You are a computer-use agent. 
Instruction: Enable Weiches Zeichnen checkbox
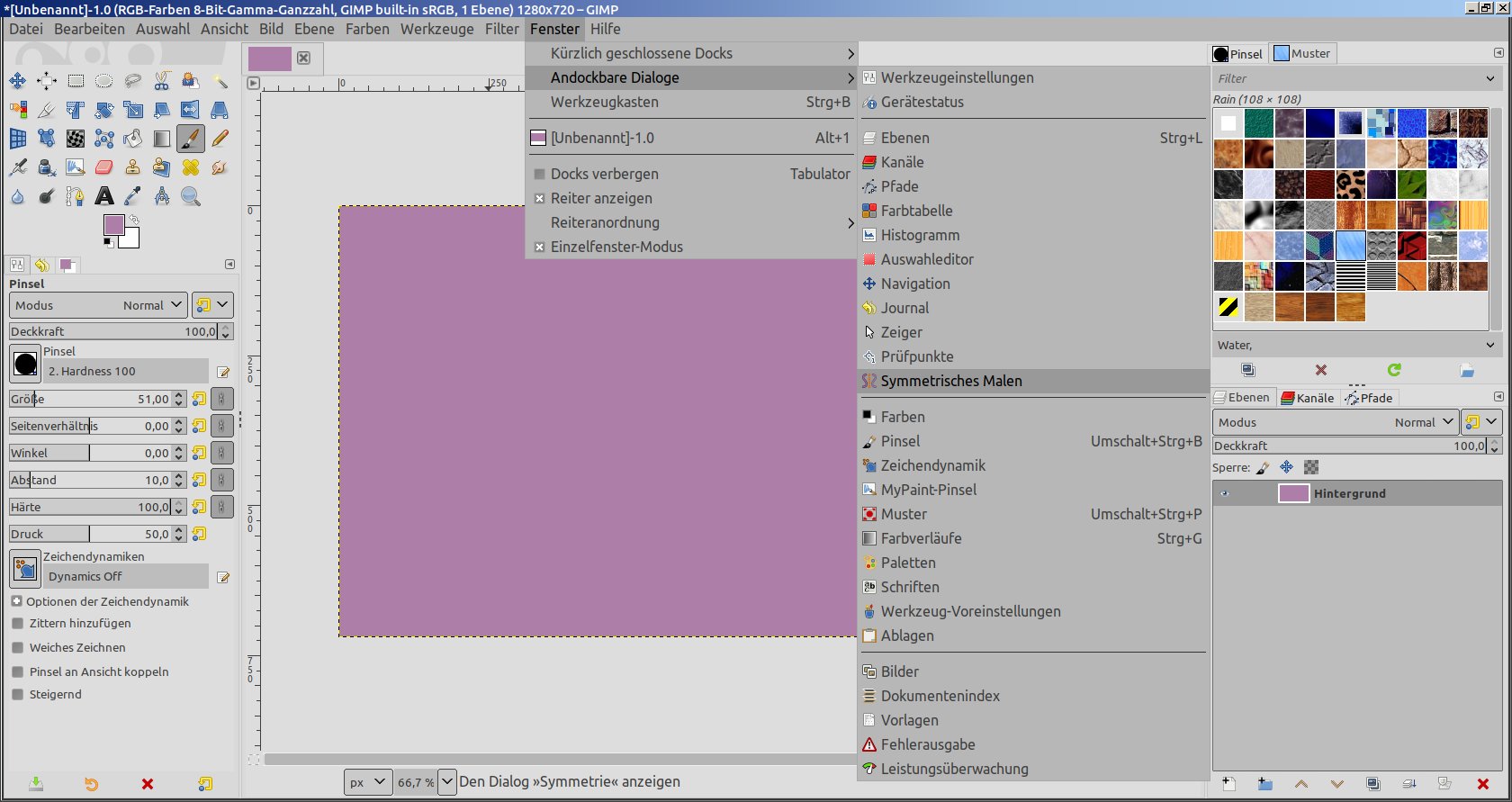[17, 647]
